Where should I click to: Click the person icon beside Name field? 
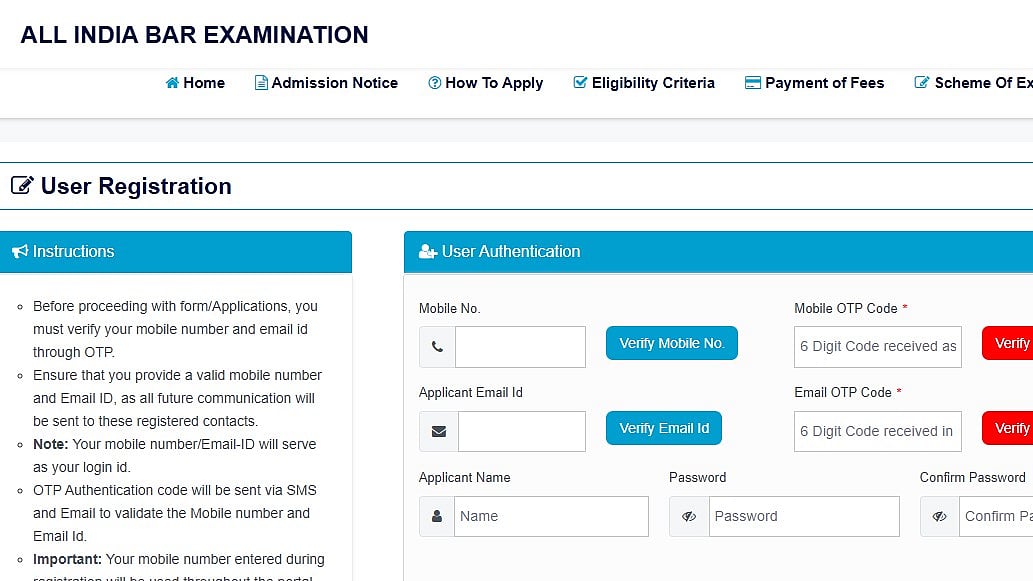(x=437, y=517)
